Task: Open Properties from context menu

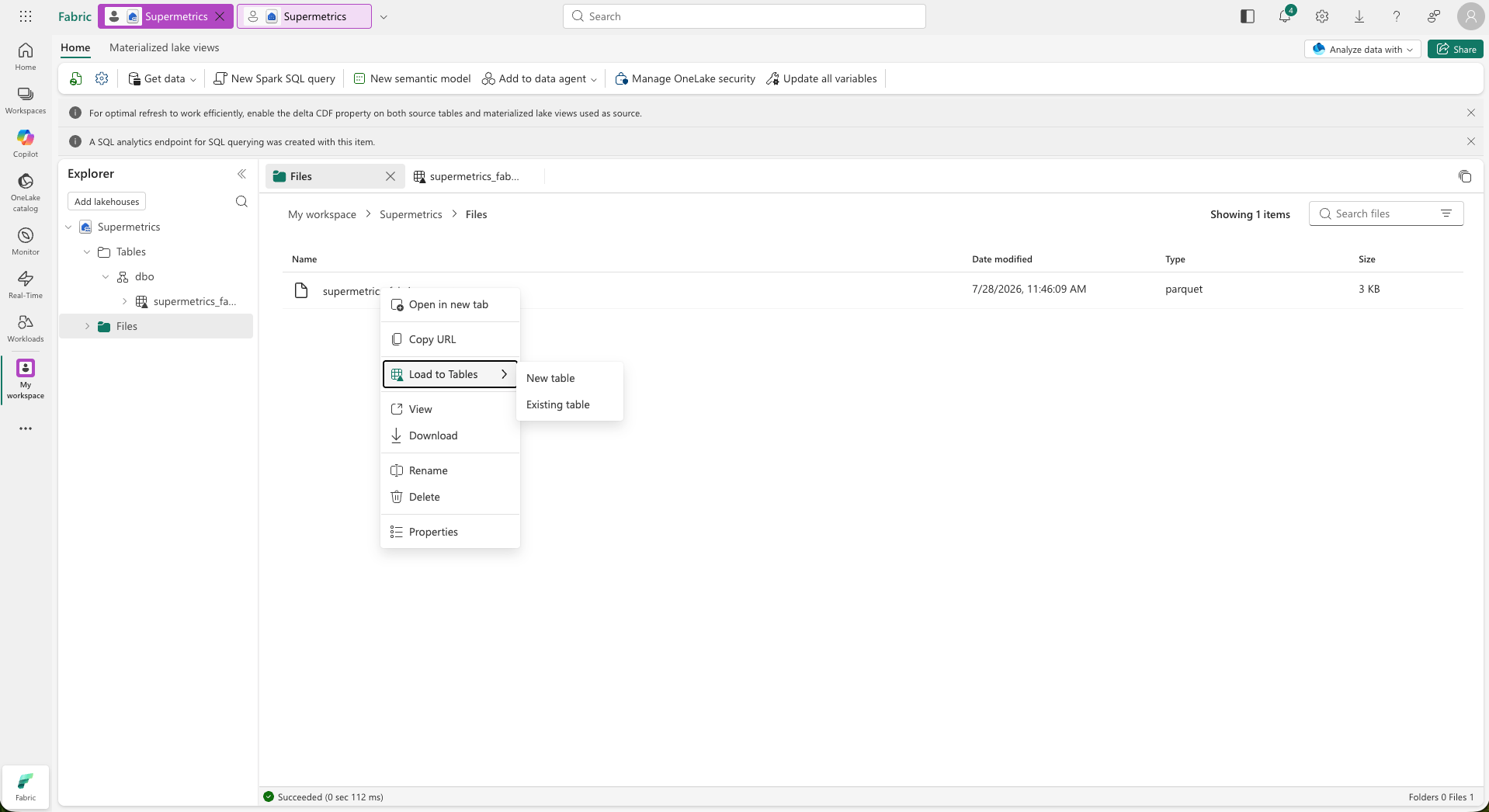Action: [450, 532]
